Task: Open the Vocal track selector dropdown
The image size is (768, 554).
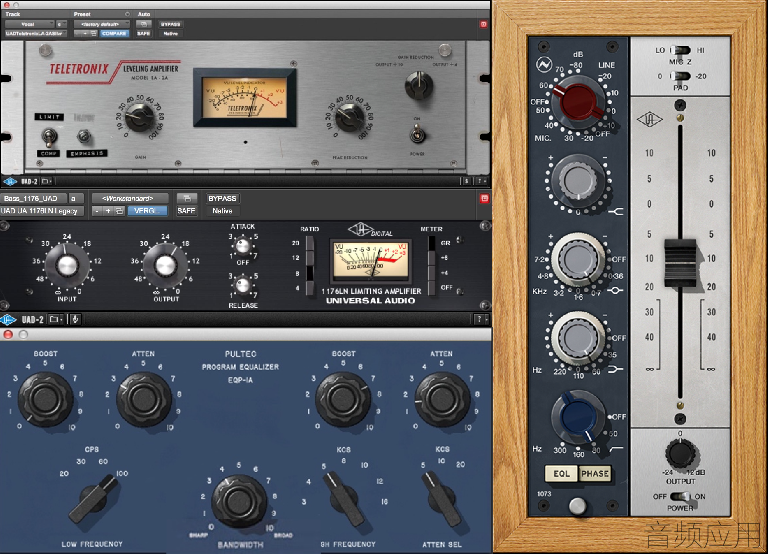Action: pos(29,24)
